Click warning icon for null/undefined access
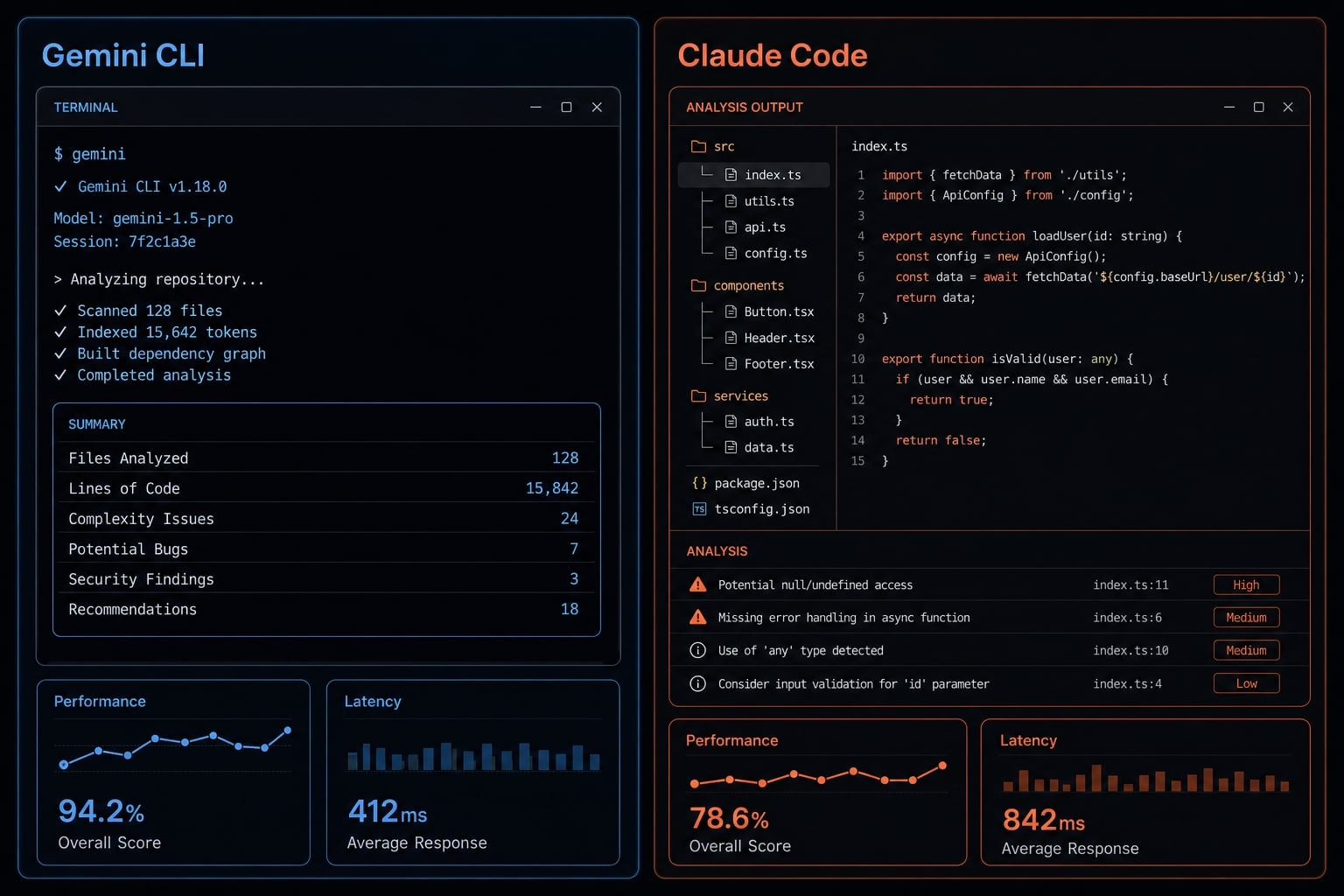1344x896 pixels. (697, 584)
